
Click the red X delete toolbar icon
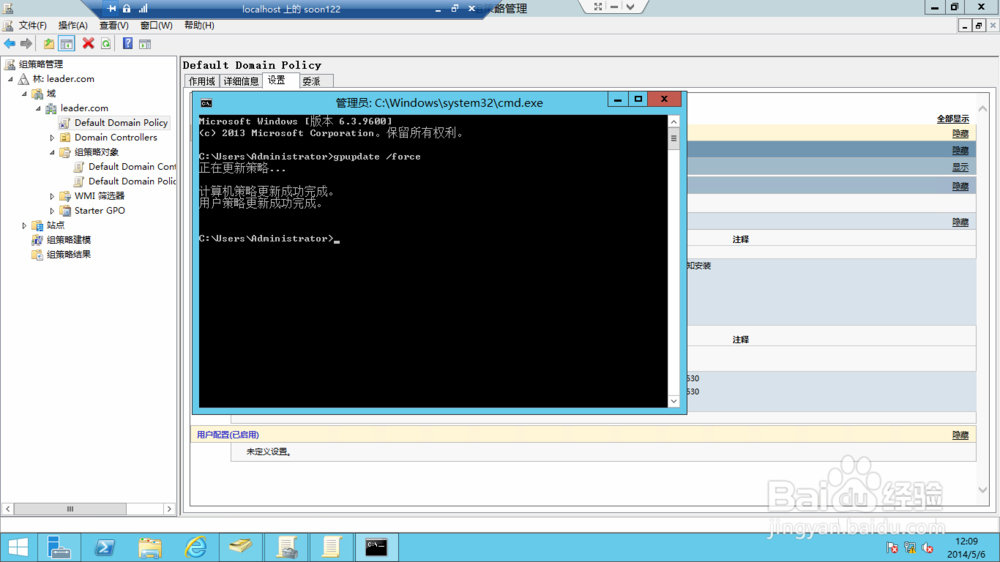click(x=88, y=43)
